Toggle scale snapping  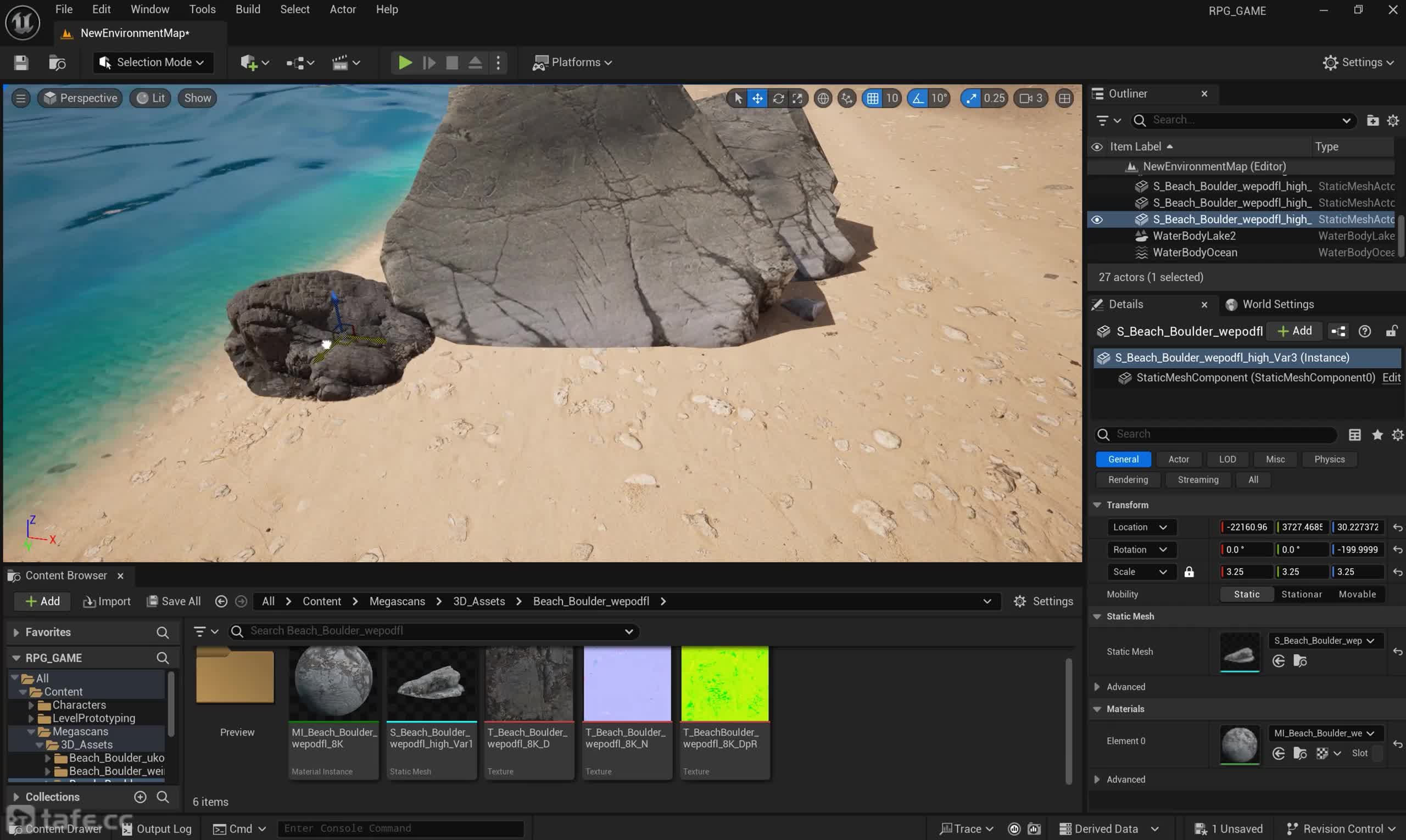[971, 98]
